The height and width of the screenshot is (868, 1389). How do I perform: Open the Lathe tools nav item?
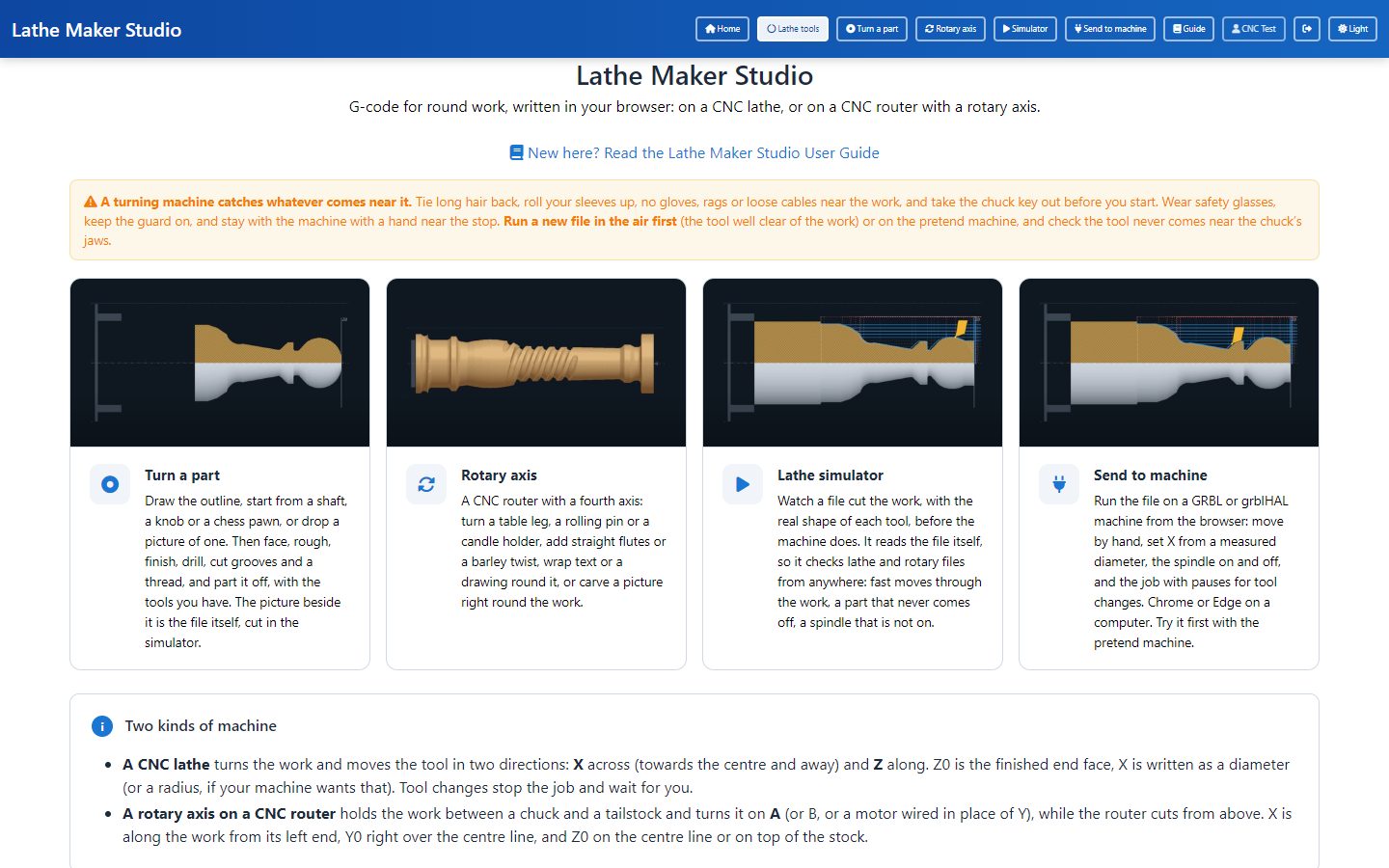click(793, 29)
